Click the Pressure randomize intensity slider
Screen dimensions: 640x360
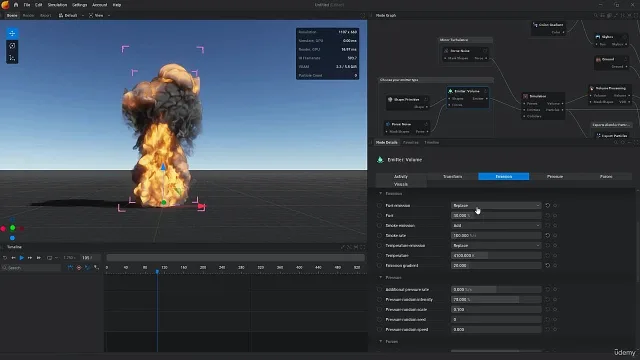click(496, 300)
